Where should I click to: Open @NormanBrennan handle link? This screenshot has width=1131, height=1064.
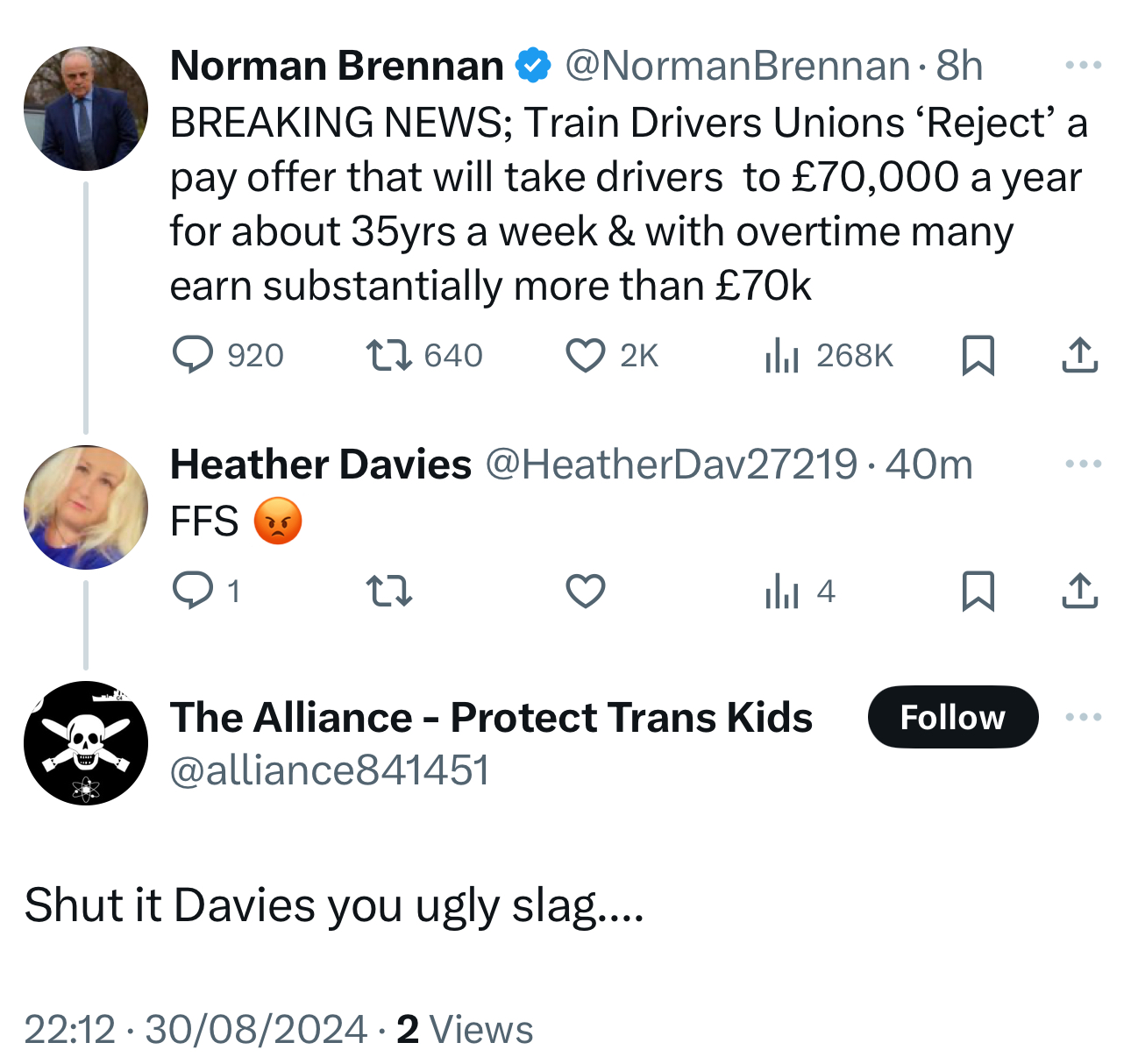[736, 67]
